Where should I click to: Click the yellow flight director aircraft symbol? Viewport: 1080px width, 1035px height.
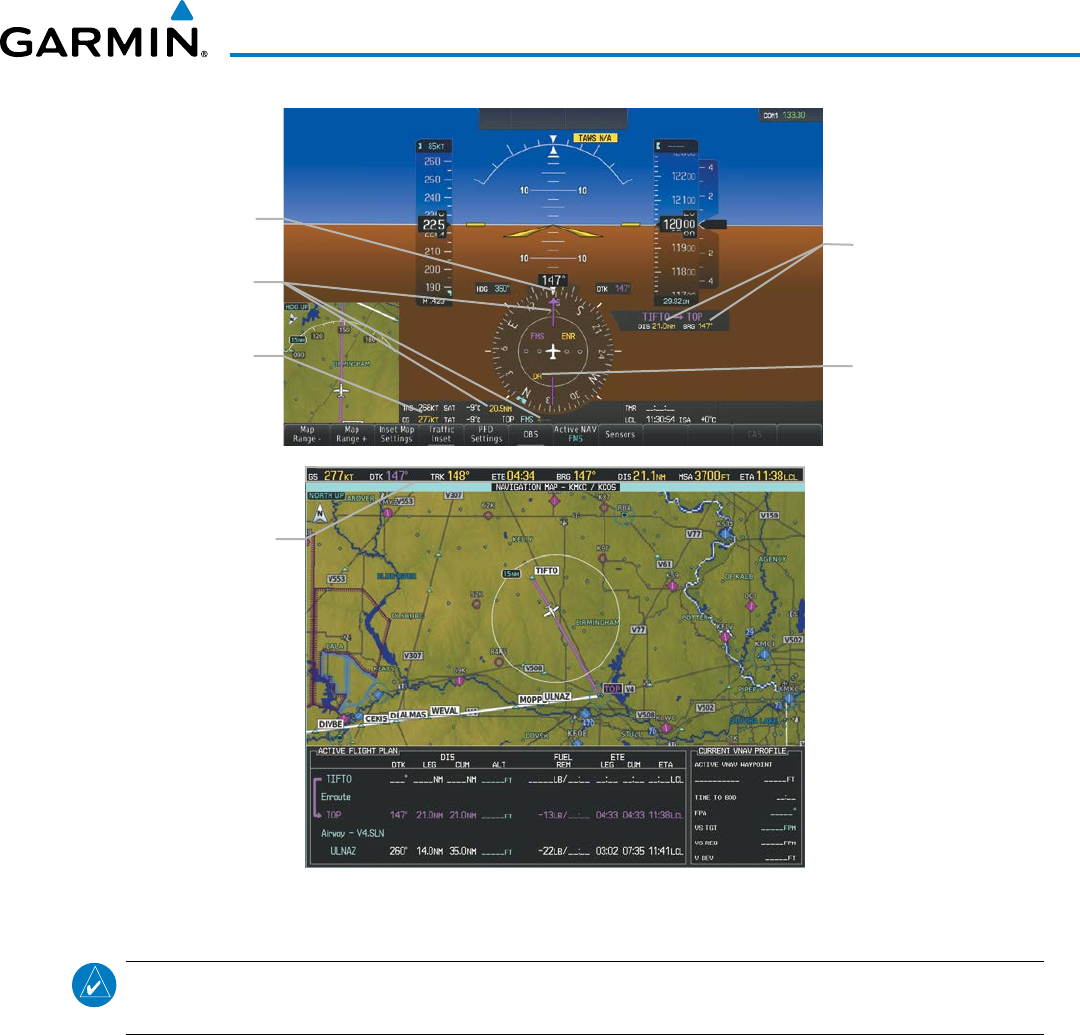pyautogui.click(x=552, y=232)
